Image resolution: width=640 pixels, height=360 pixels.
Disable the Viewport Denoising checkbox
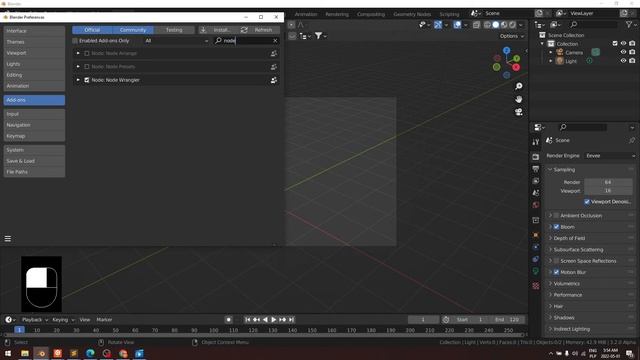pos(587,202)
